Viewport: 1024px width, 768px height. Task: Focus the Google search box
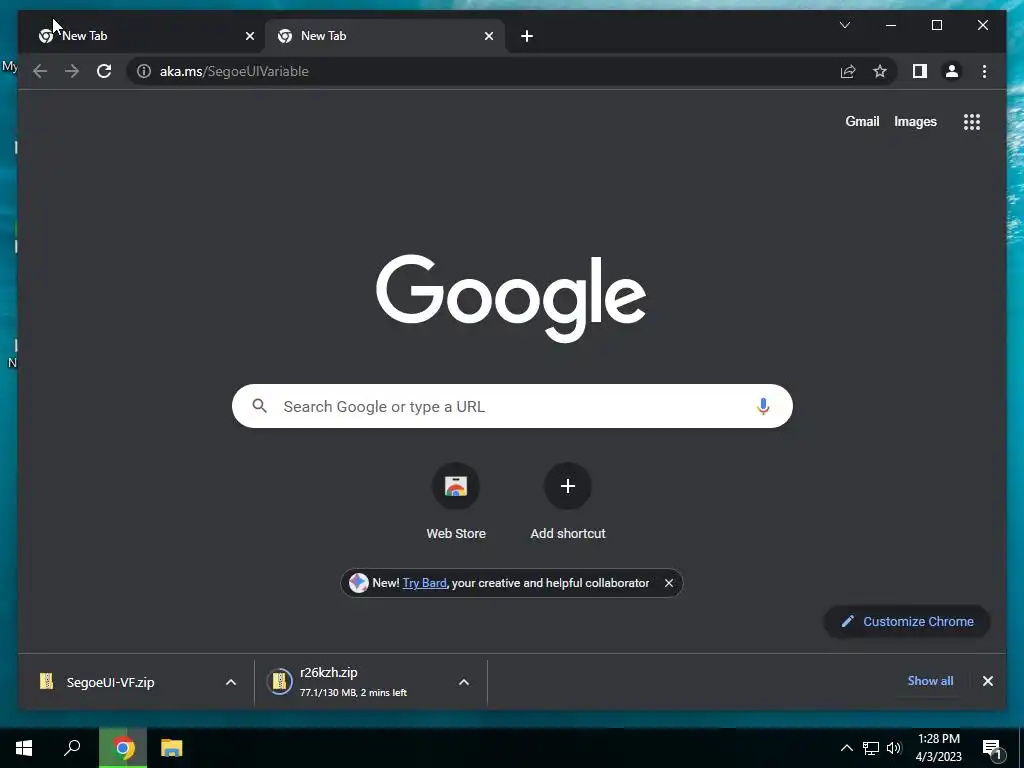coord(512,406)
